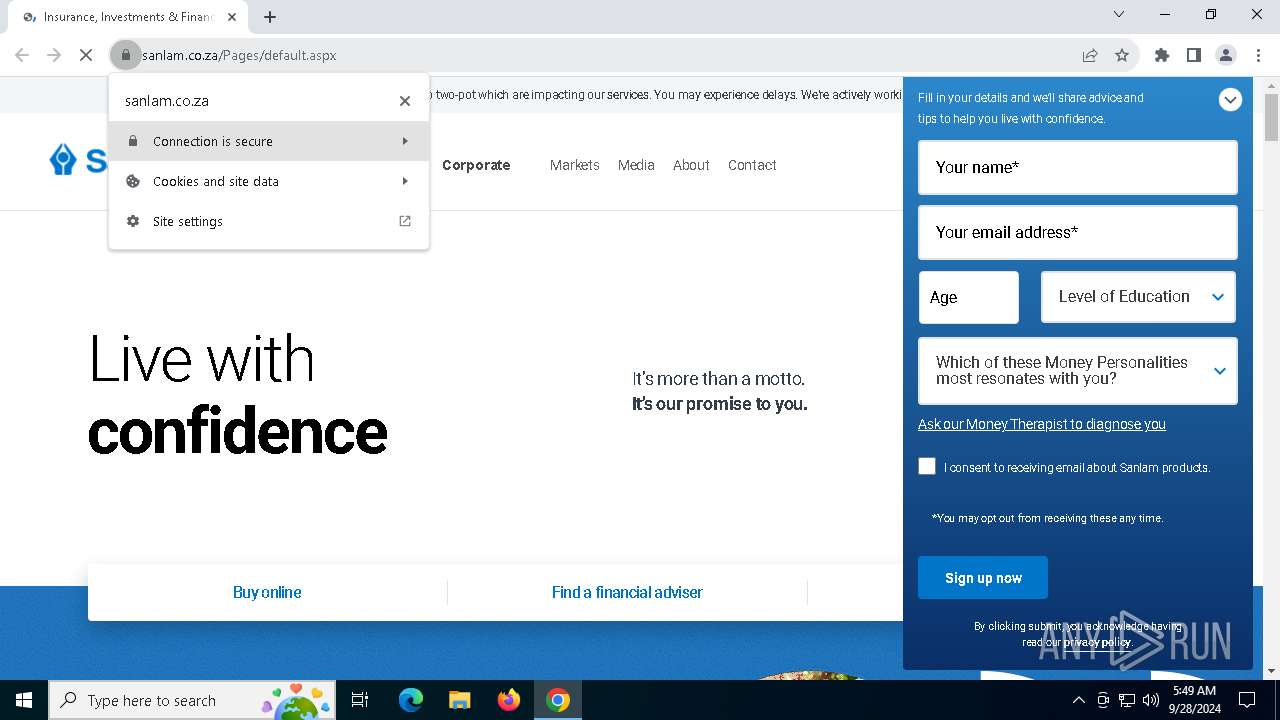Open the Extensions puzzle icon
Viewport: 1280px width, 720px height.
[x=1162, y=55]
